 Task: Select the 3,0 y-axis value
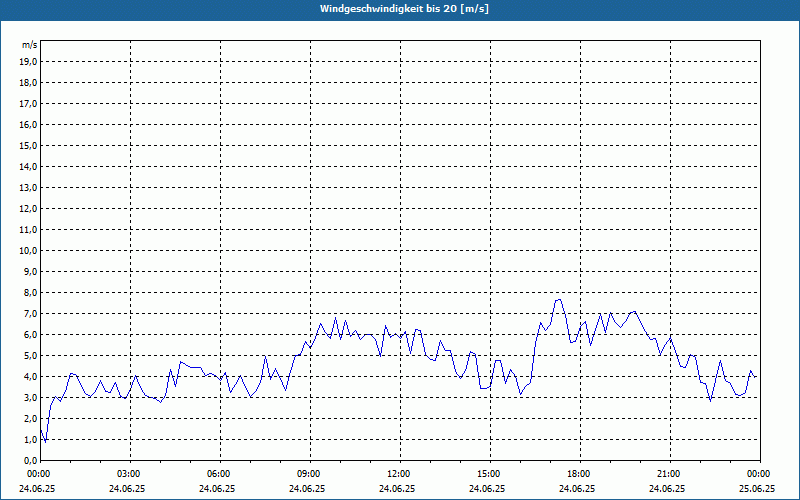click(x=30, y=397)
